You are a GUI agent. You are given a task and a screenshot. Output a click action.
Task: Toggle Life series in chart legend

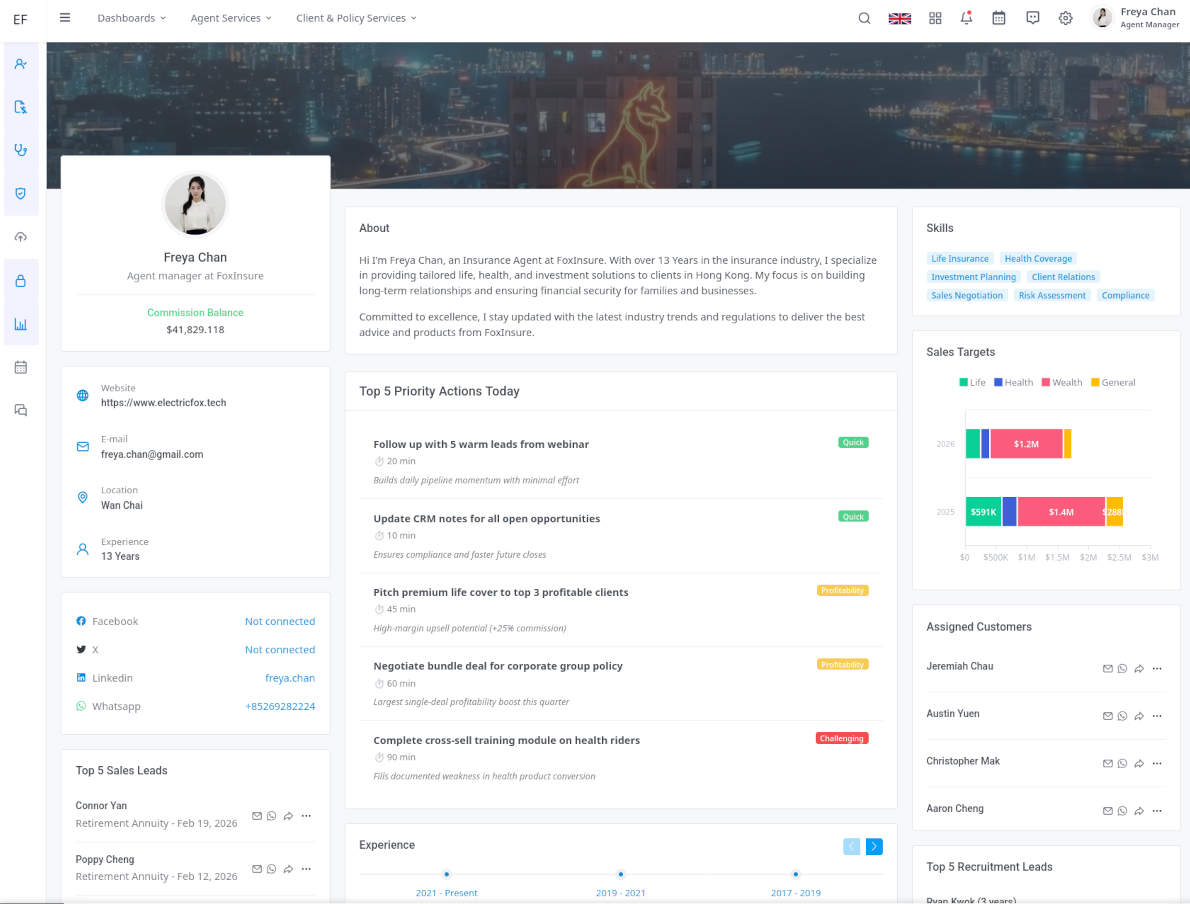click(x=972, y=383)
